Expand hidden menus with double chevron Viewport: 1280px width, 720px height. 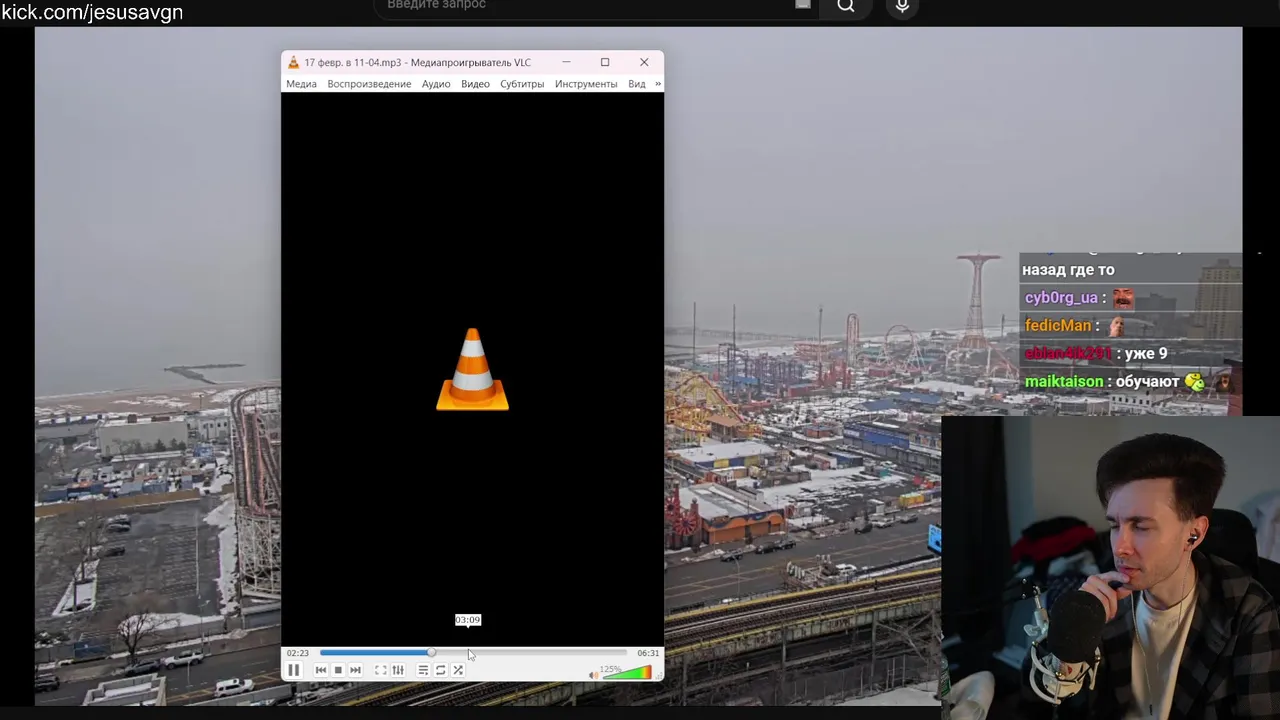coord(657,84)
